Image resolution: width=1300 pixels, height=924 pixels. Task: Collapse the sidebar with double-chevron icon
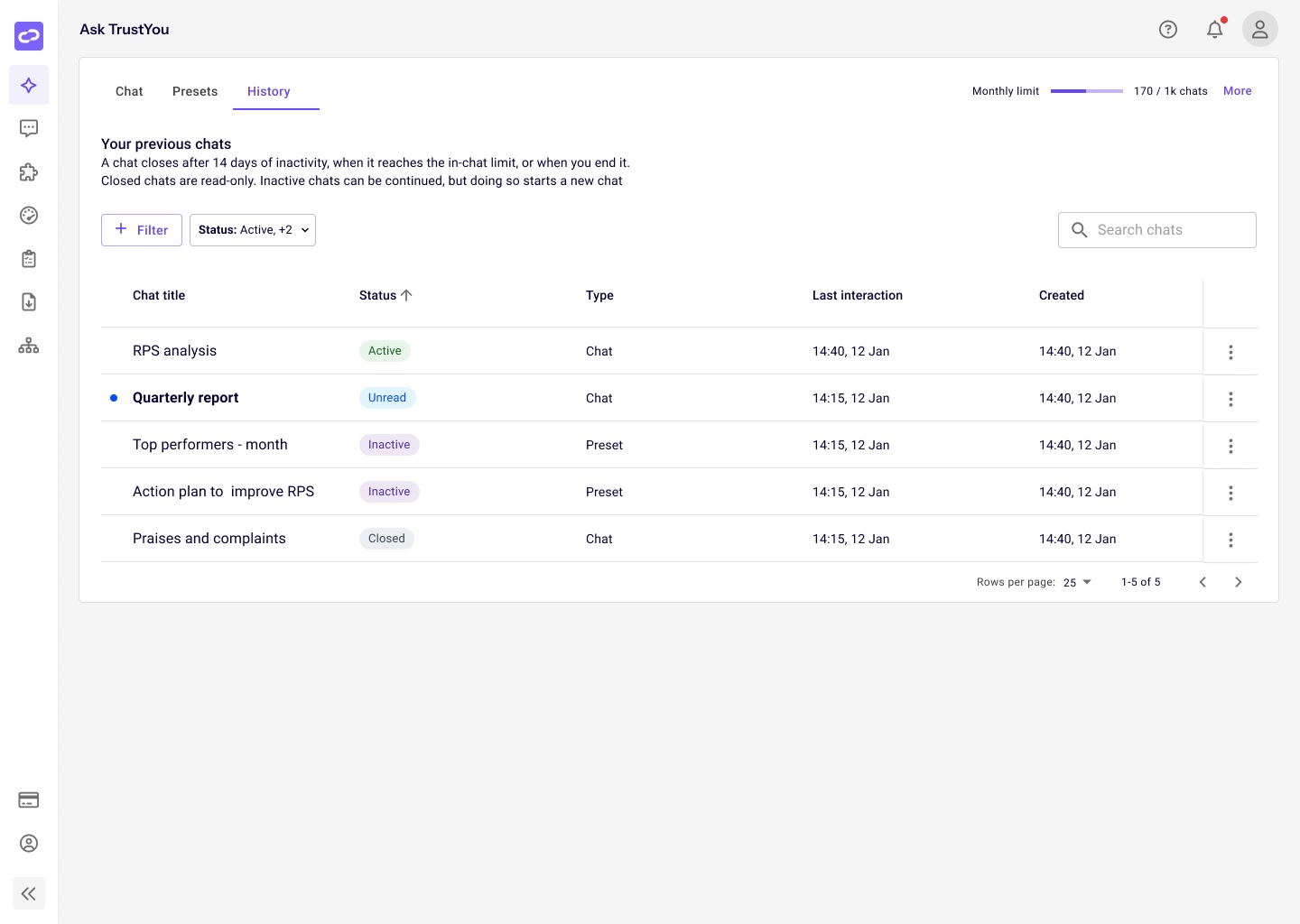[x=29, y=893]
